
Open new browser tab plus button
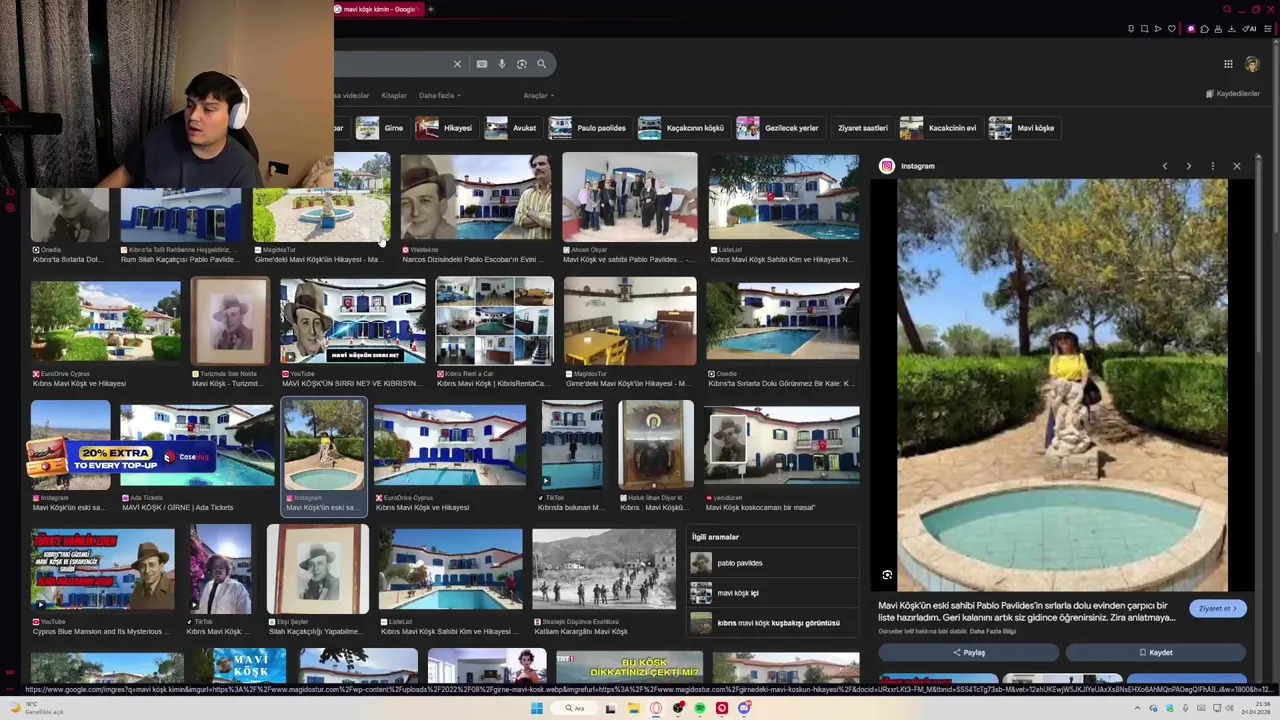(x=430, y=9)
